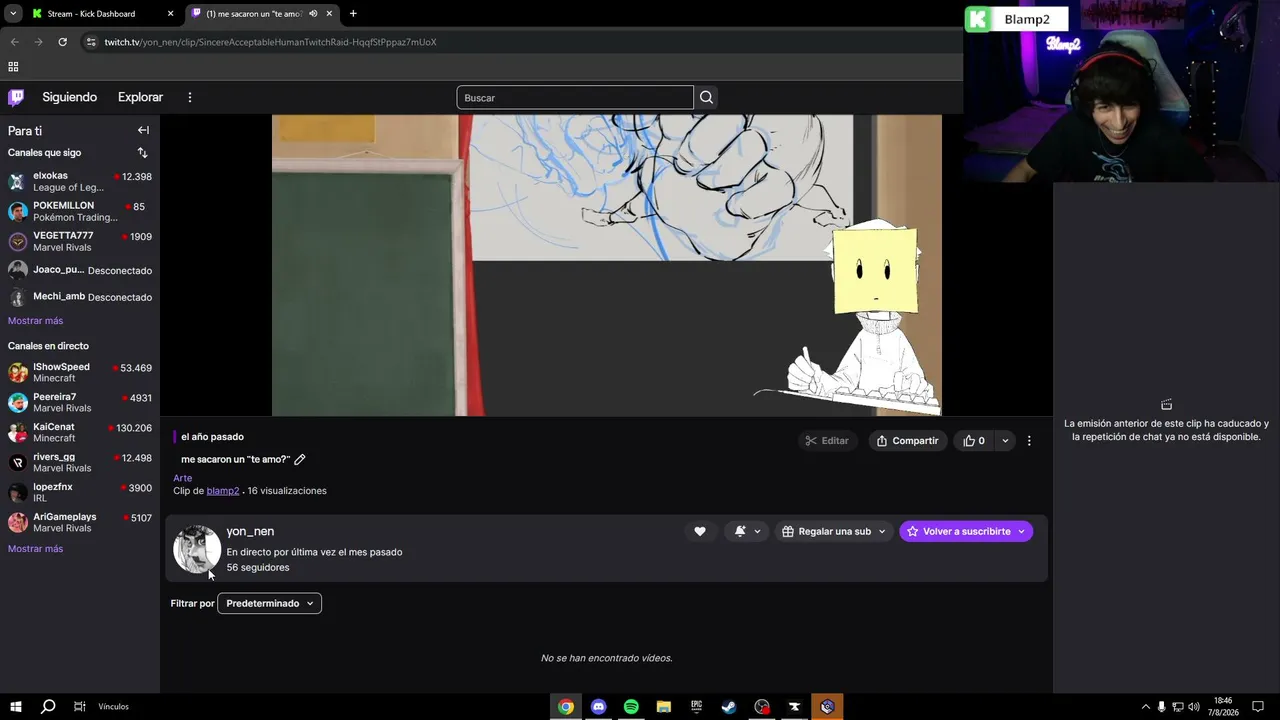The width and height of the screenshot is (1280, 720).
Task: Open VEGETTA777 channel in sidebar
Action: [80, 241]
